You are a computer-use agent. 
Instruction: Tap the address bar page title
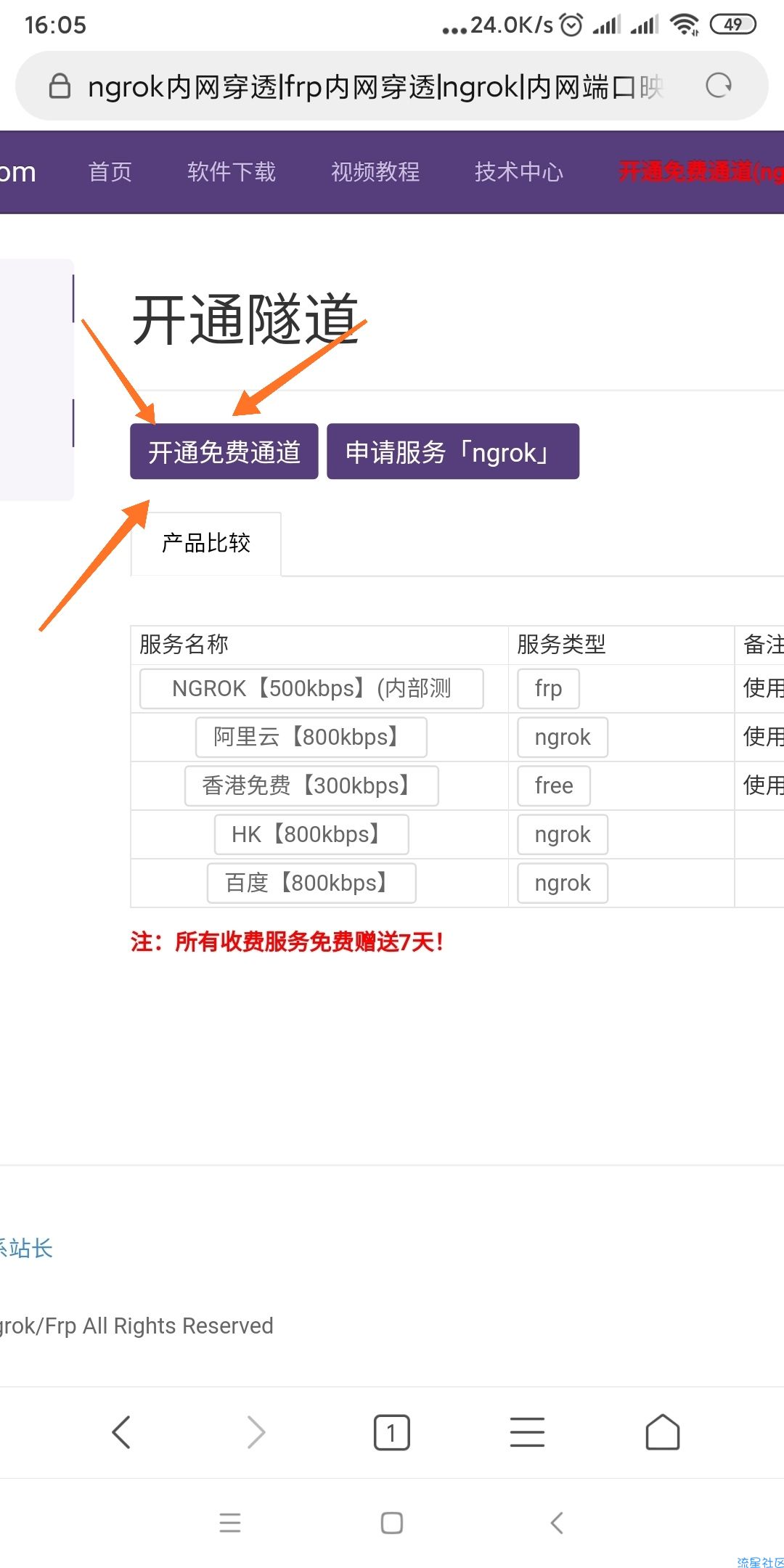375,86
